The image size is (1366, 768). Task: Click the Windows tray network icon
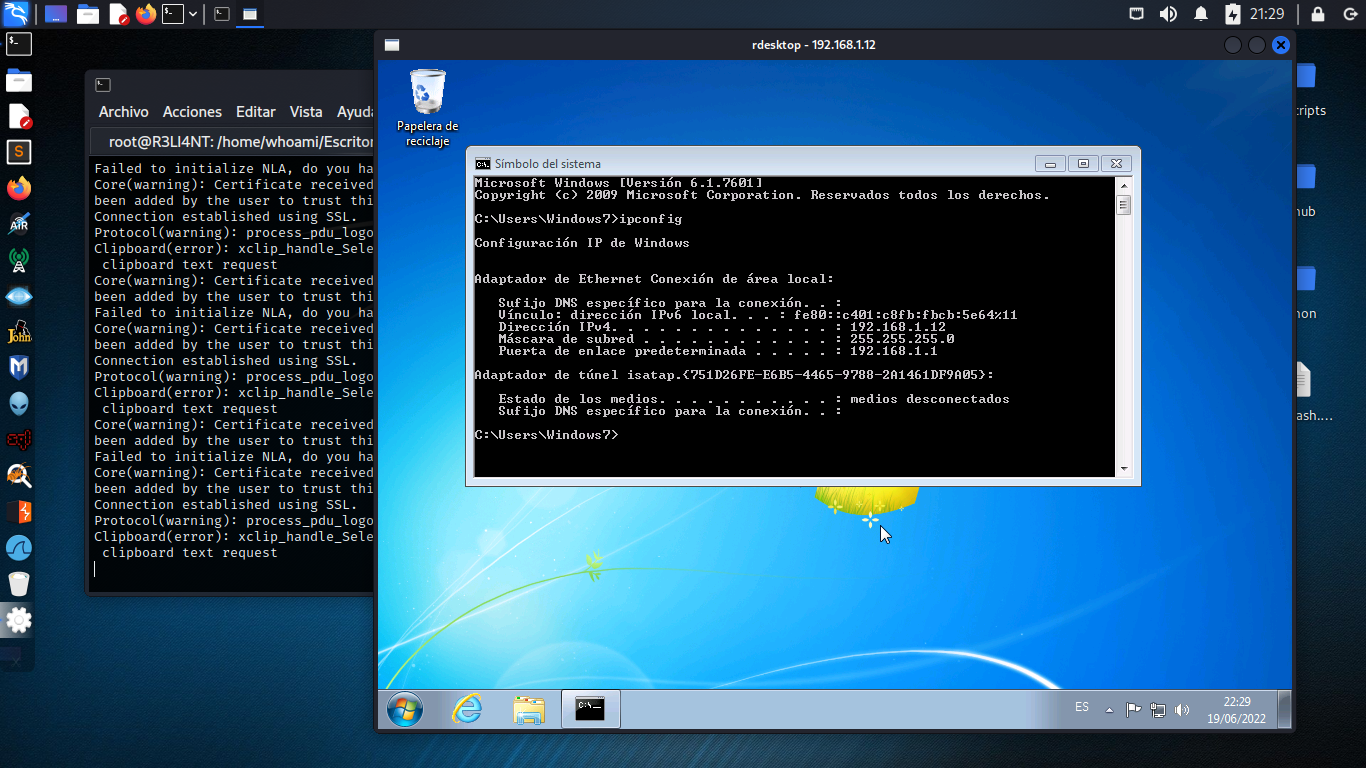pos(1158,710)
